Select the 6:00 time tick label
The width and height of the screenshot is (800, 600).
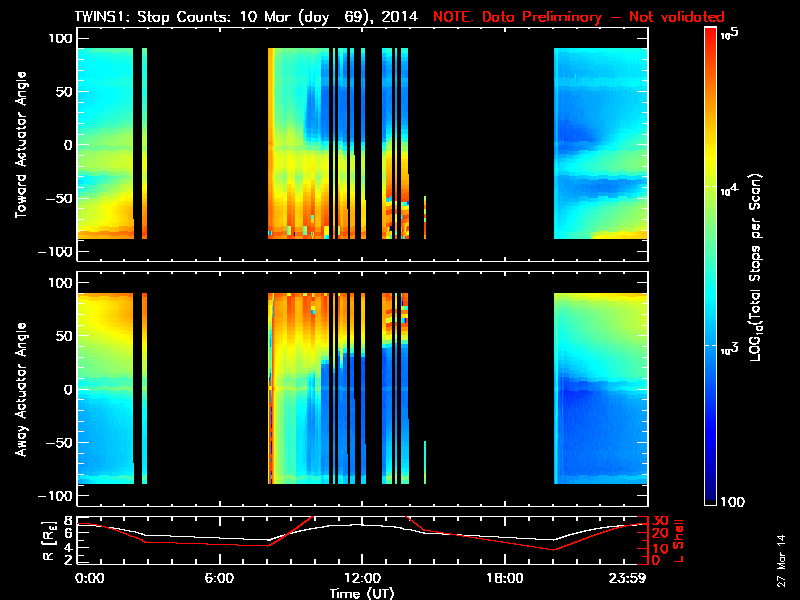[x=219, y=578]
